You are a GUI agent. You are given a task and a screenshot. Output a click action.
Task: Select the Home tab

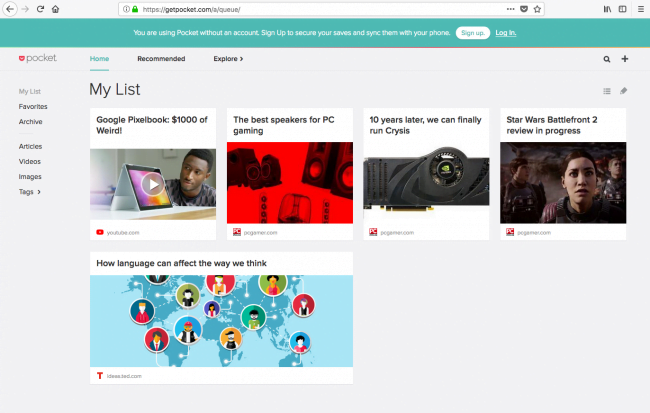point(99,59)
